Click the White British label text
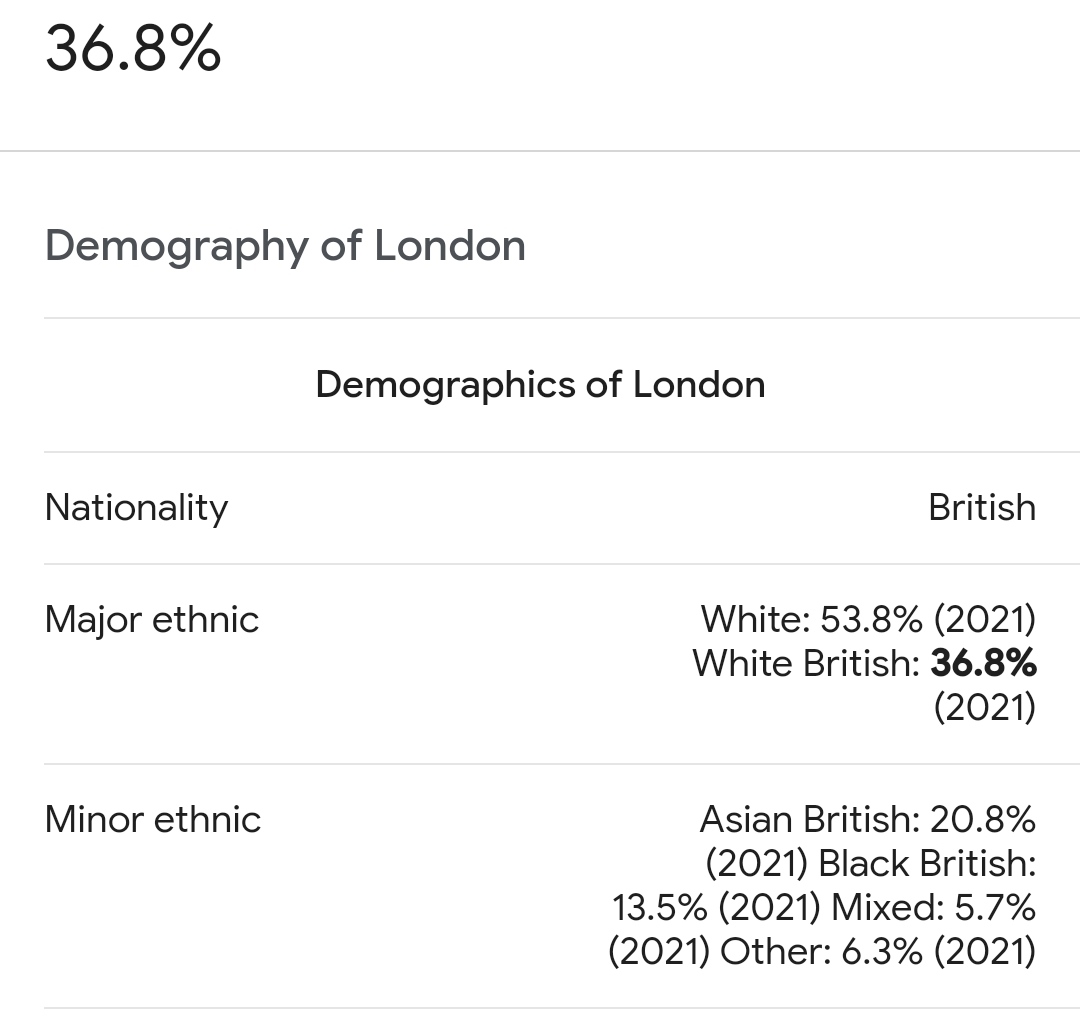The height and width of the screenshot is (1031, 1080). point(805,663)
